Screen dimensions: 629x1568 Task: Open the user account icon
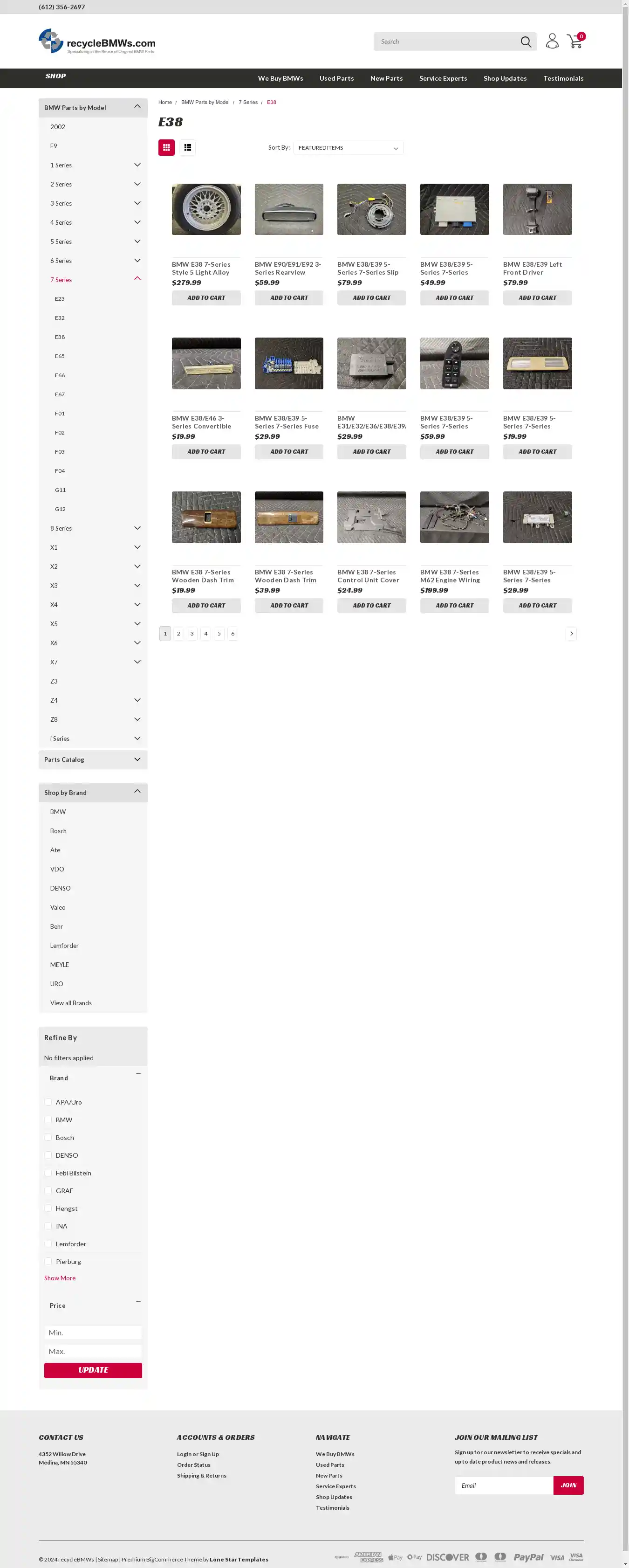552,41
